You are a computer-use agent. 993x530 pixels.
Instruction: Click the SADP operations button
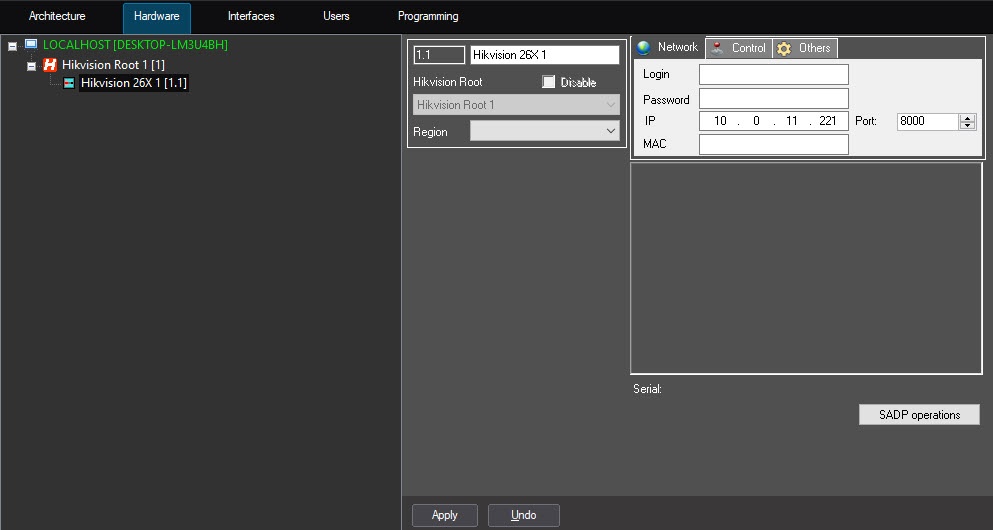(919, 415)
